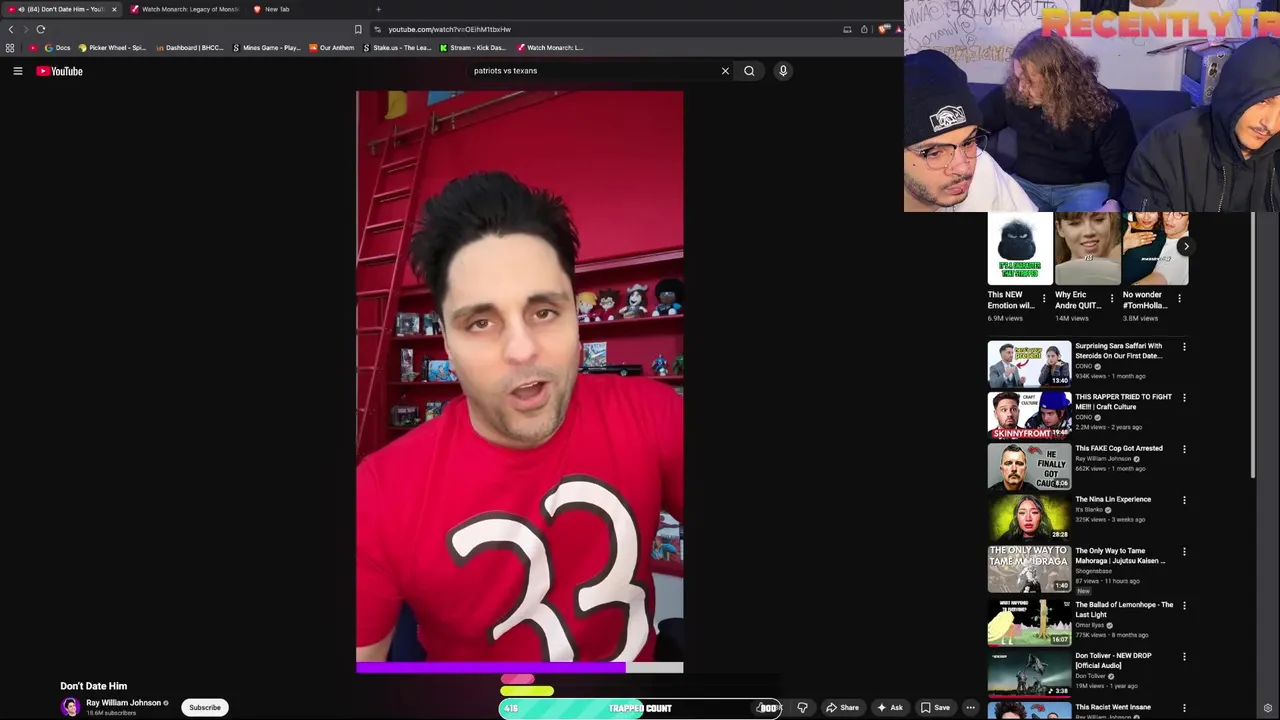Open options for The Ballad of Lemonhope
The height and width of the screenshot is (720, 1280).
point(1184,606)
